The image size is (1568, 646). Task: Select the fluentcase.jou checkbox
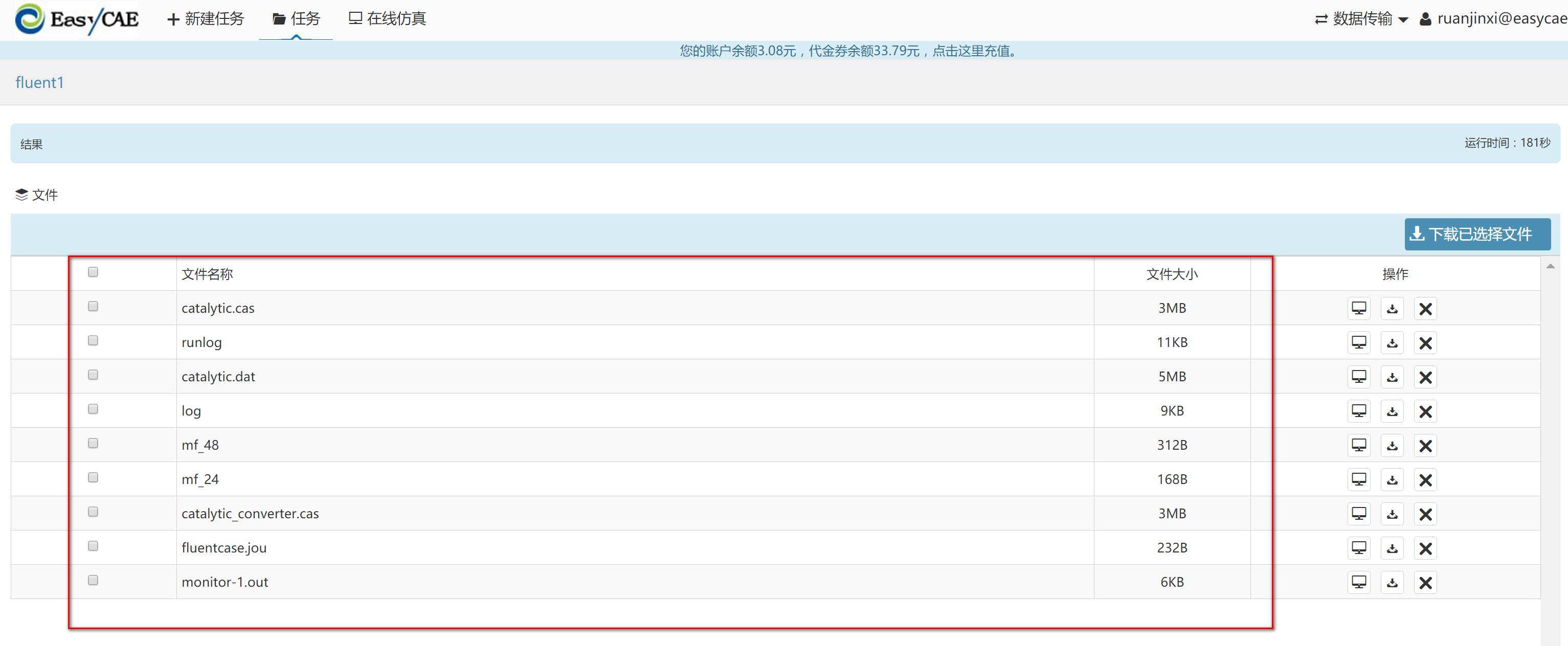pos(93,546)
